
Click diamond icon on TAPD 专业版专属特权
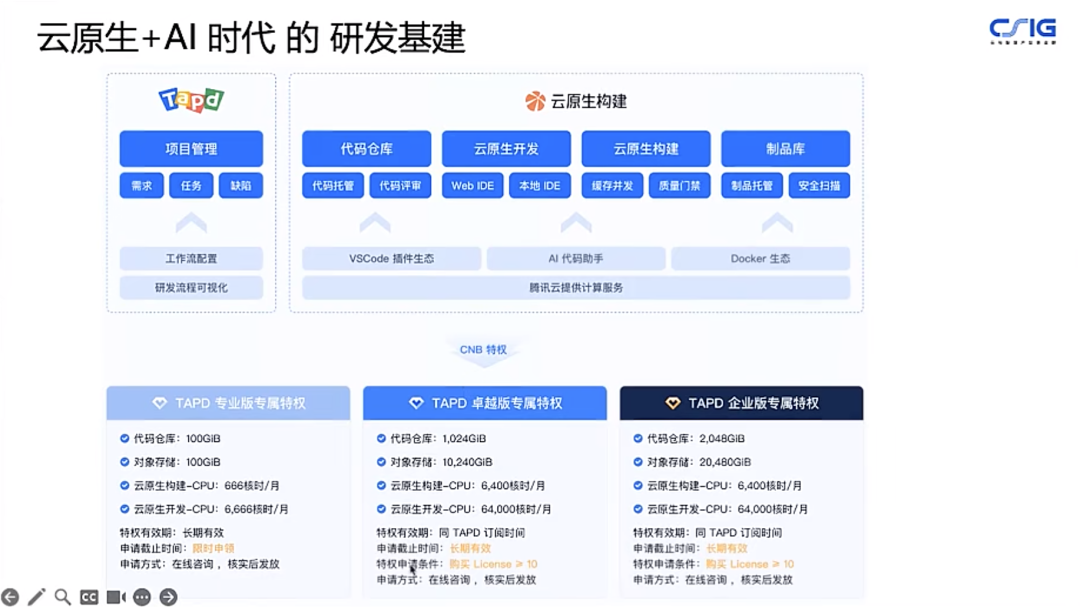point(160,403)
